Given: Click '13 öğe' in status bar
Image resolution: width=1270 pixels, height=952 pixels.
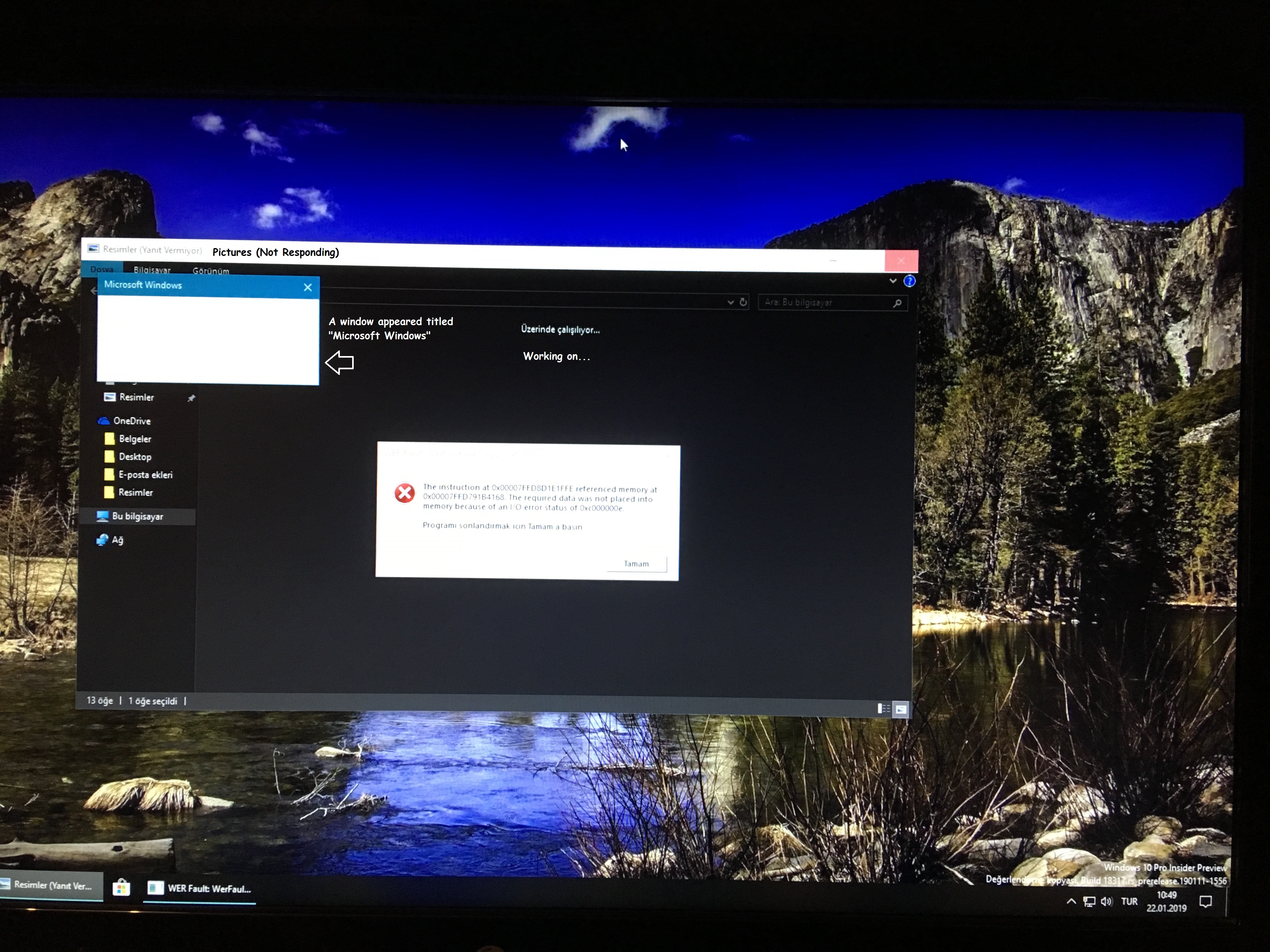Looking at the screenshot, I should pos(100,700).
